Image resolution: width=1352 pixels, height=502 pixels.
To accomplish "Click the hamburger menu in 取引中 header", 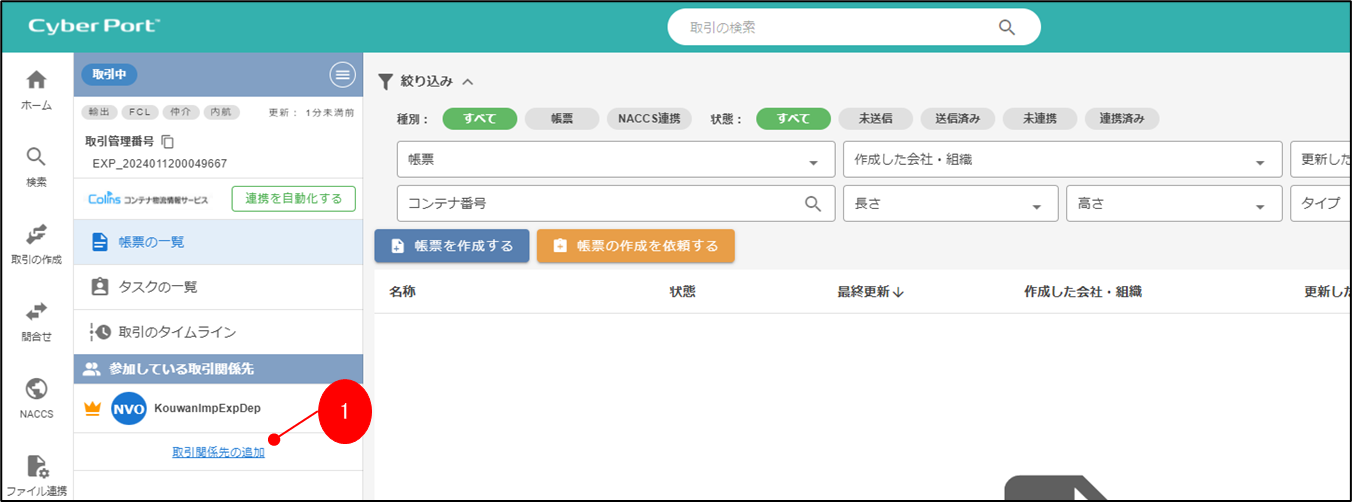I will click(x=342, y=75).
